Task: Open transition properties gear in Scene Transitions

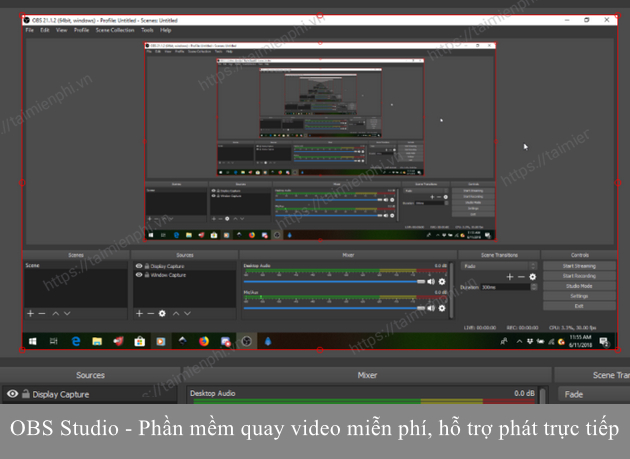Action: click(x=533, y=277)
